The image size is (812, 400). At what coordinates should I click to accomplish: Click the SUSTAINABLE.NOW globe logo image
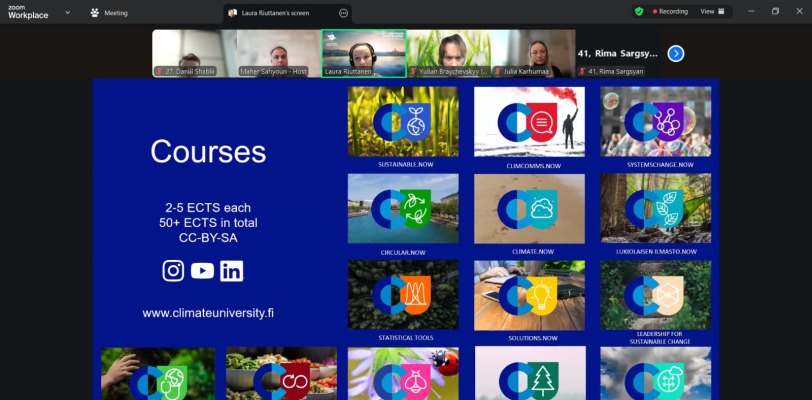(x=403, y=122)
